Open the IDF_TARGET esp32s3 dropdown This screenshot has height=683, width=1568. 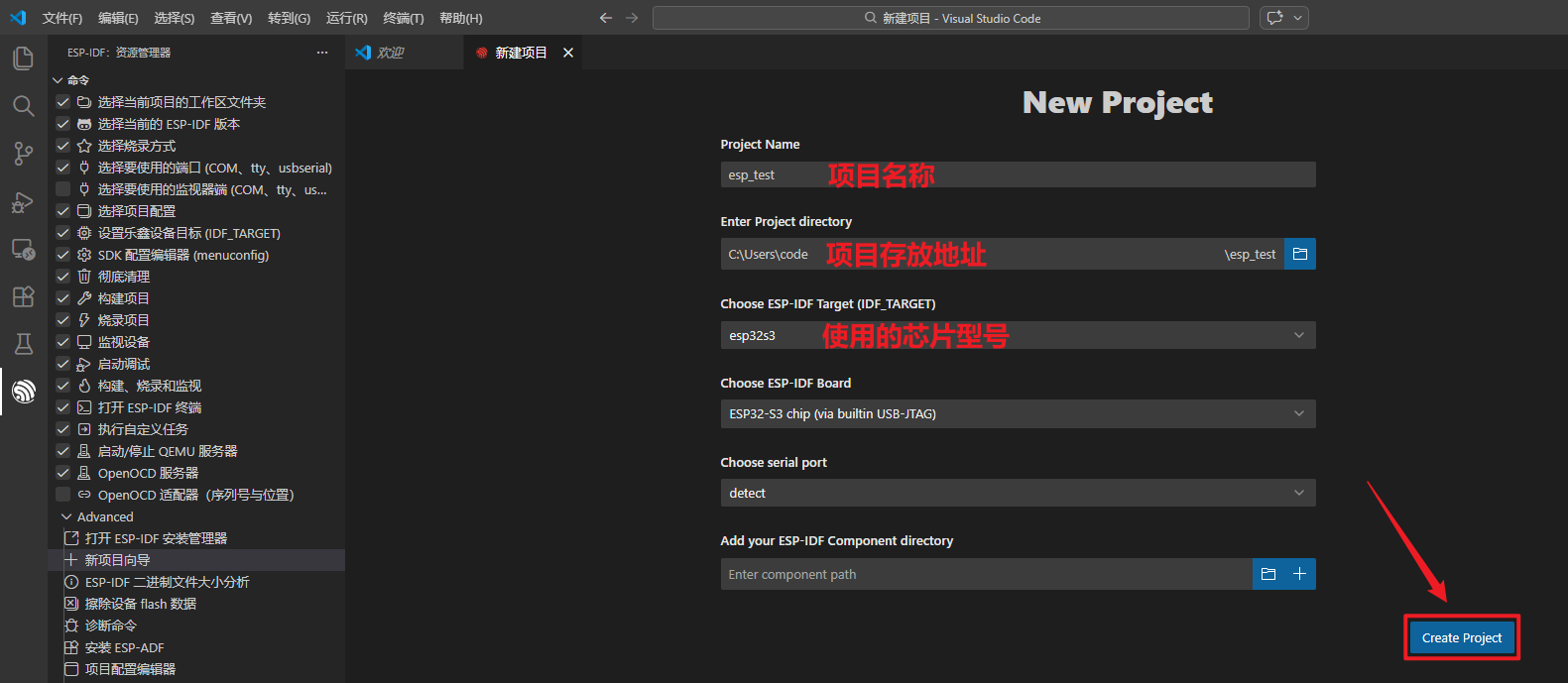[x=1018, y=335]
